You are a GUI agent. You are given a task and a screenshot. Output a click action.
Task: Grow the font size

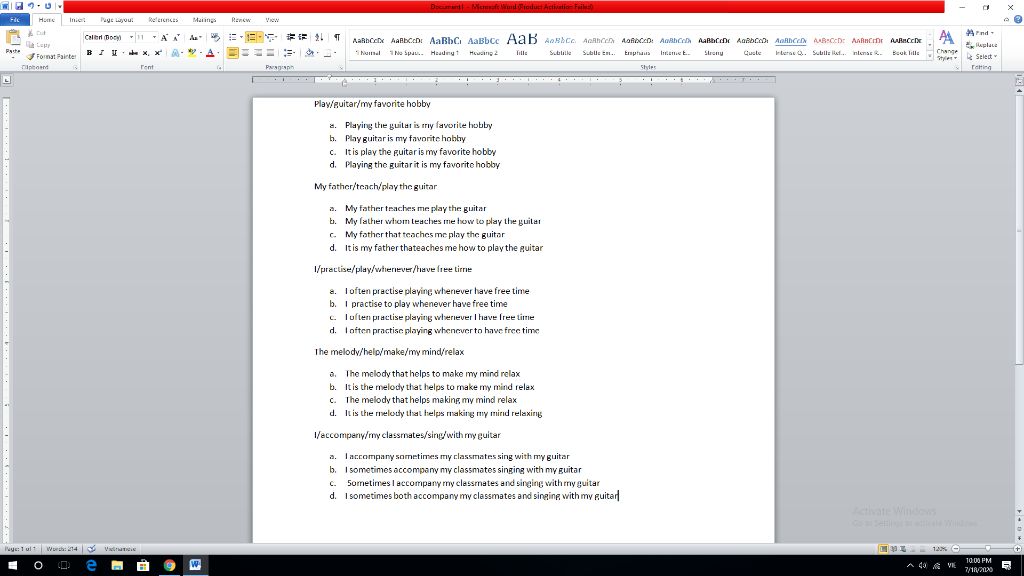pyautogui.click(x=165, y=38)
